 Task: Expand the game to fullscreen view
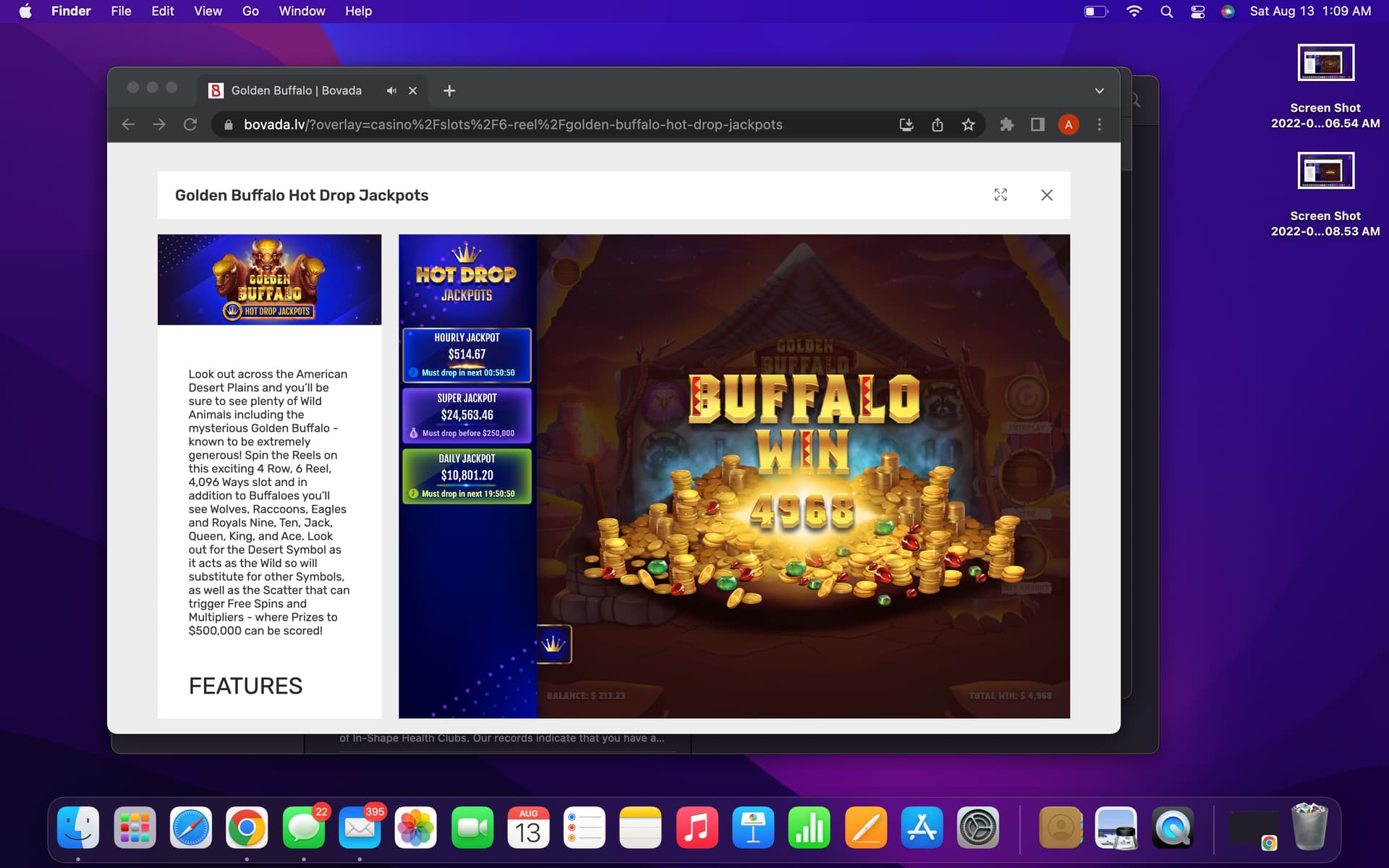[1001, 195]
